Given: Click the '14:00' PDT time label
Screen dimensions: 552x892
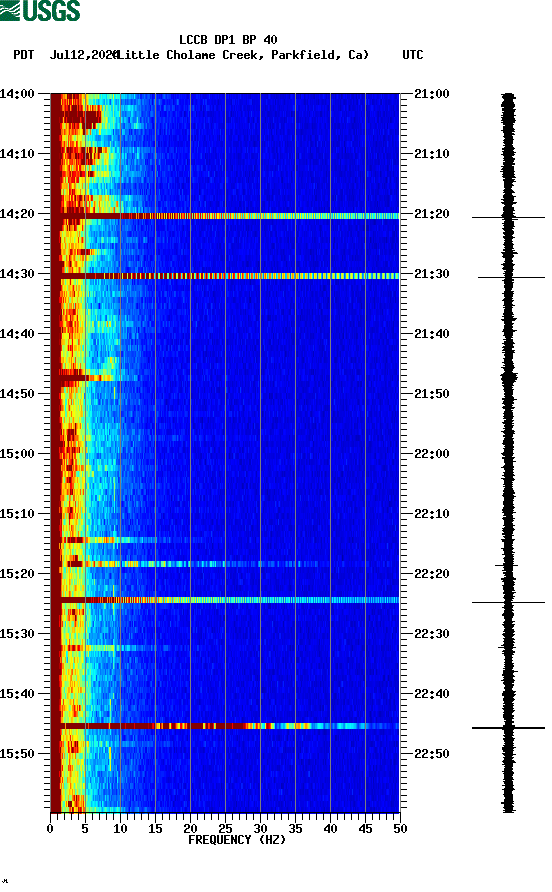Looking at the screenshot, I should click(17, 94).
